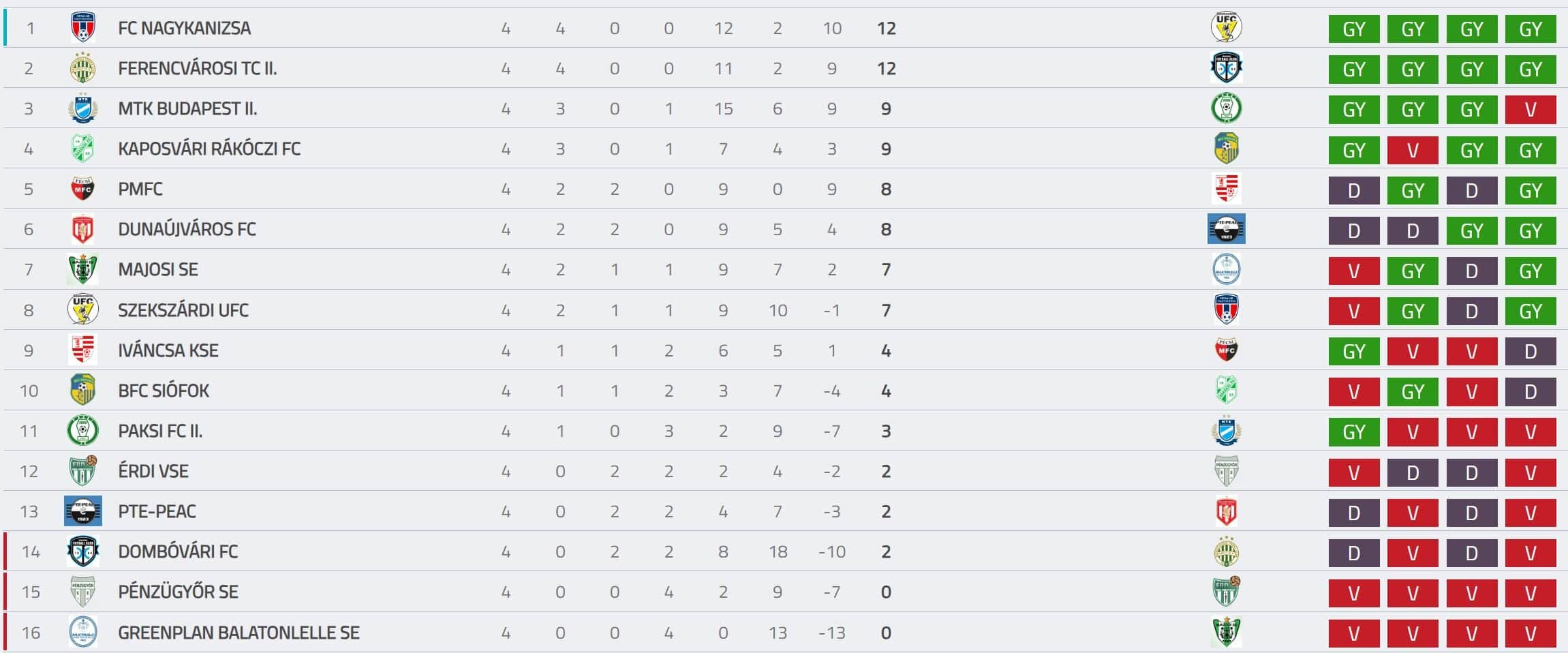Select the Kaposvári Rákóczi FC team name
This screenshot has width=1568, height=653.
tap(209, 149)
